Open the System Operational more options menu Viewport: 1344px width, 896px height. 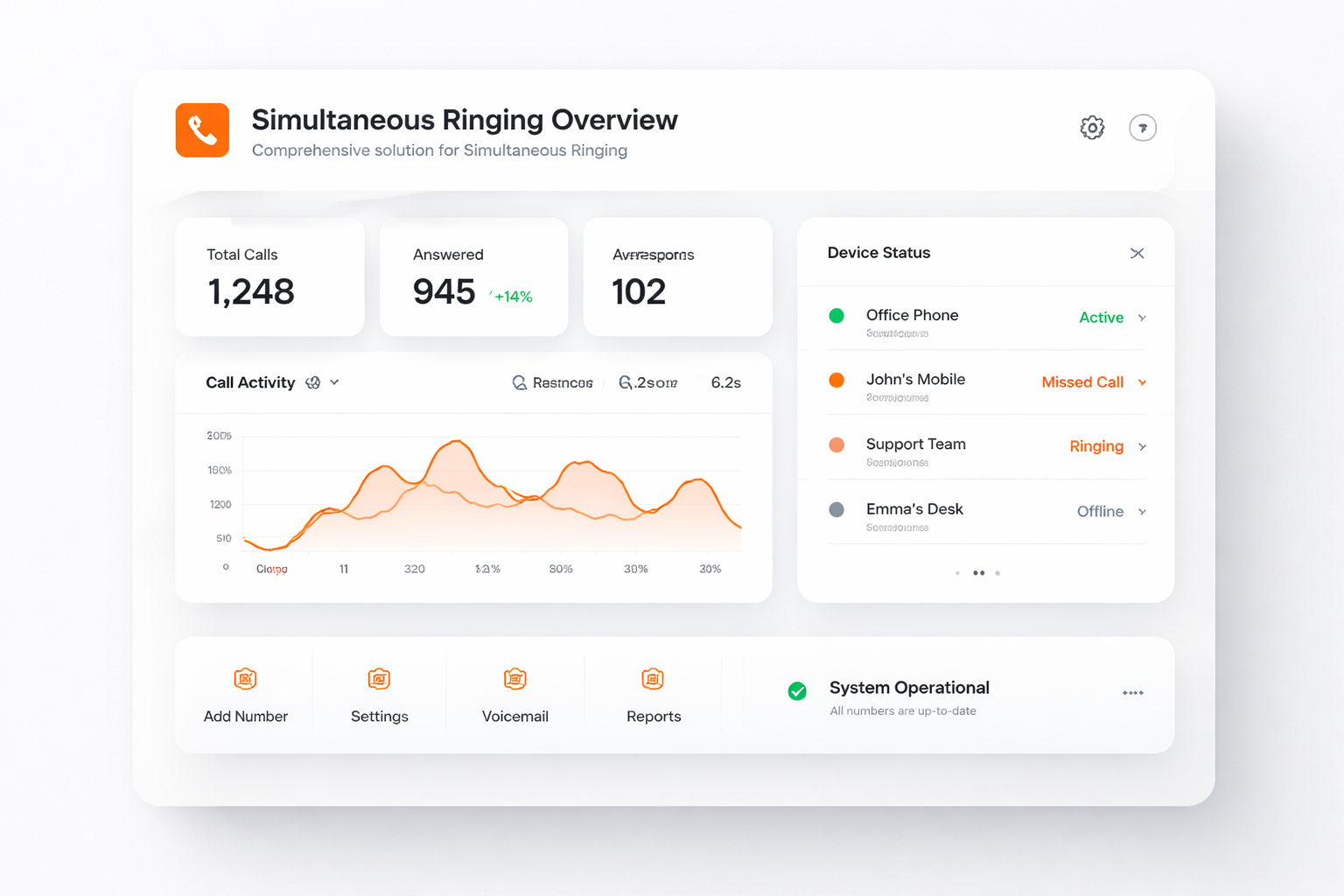point(1133,693)
